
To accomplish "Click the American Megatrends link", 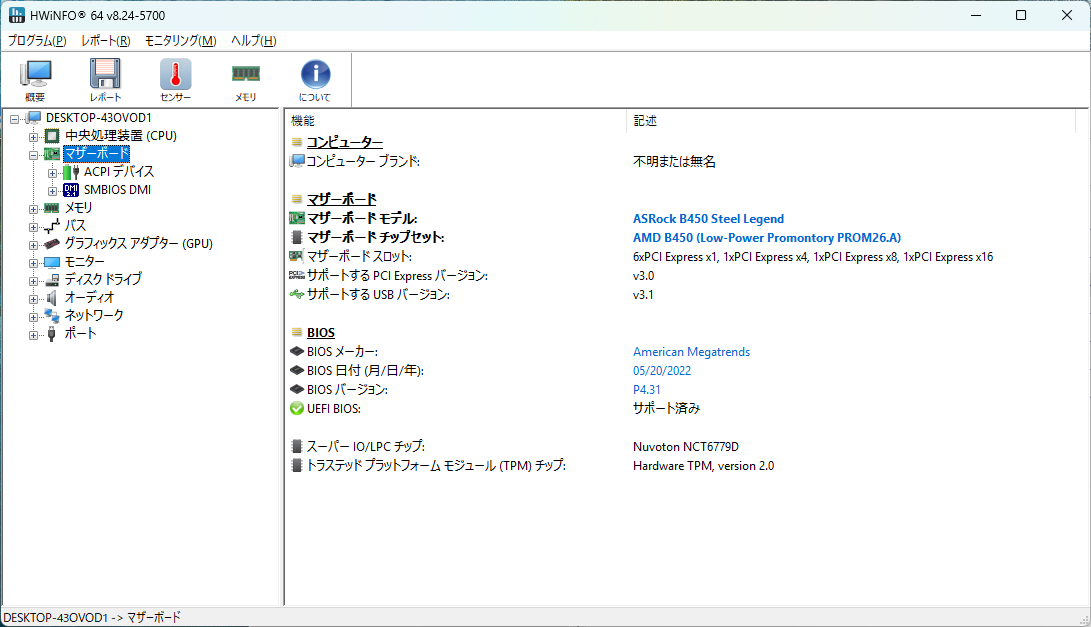I will pyautogui.click(x=691, y=352).
